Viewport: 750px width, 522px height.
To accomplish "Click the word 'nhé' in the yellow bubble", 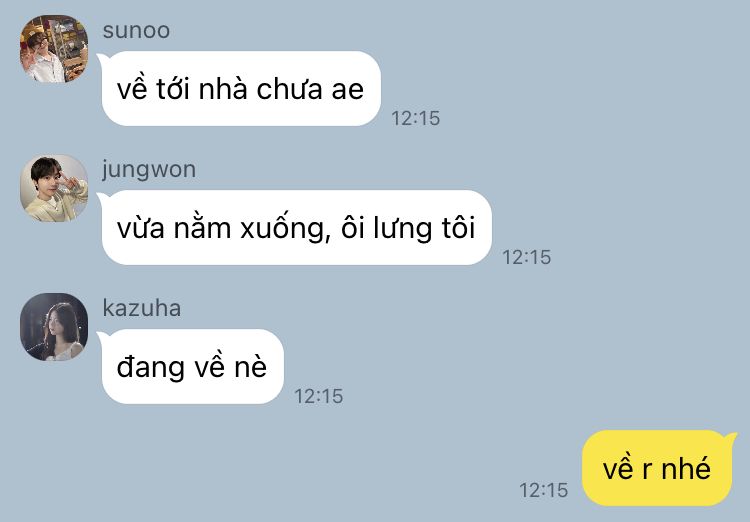I will [686, 467].
